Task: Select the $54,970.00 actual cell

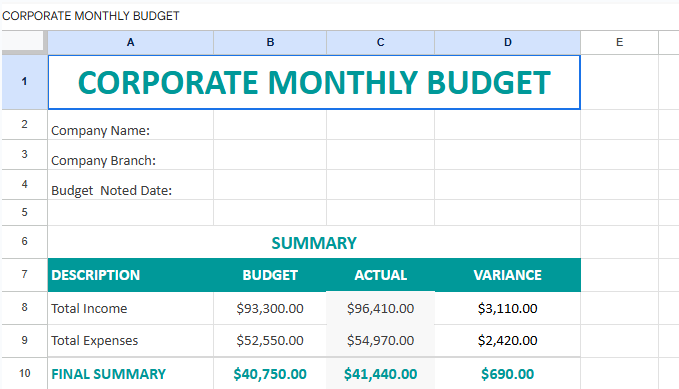Action: tap(381, 340)
